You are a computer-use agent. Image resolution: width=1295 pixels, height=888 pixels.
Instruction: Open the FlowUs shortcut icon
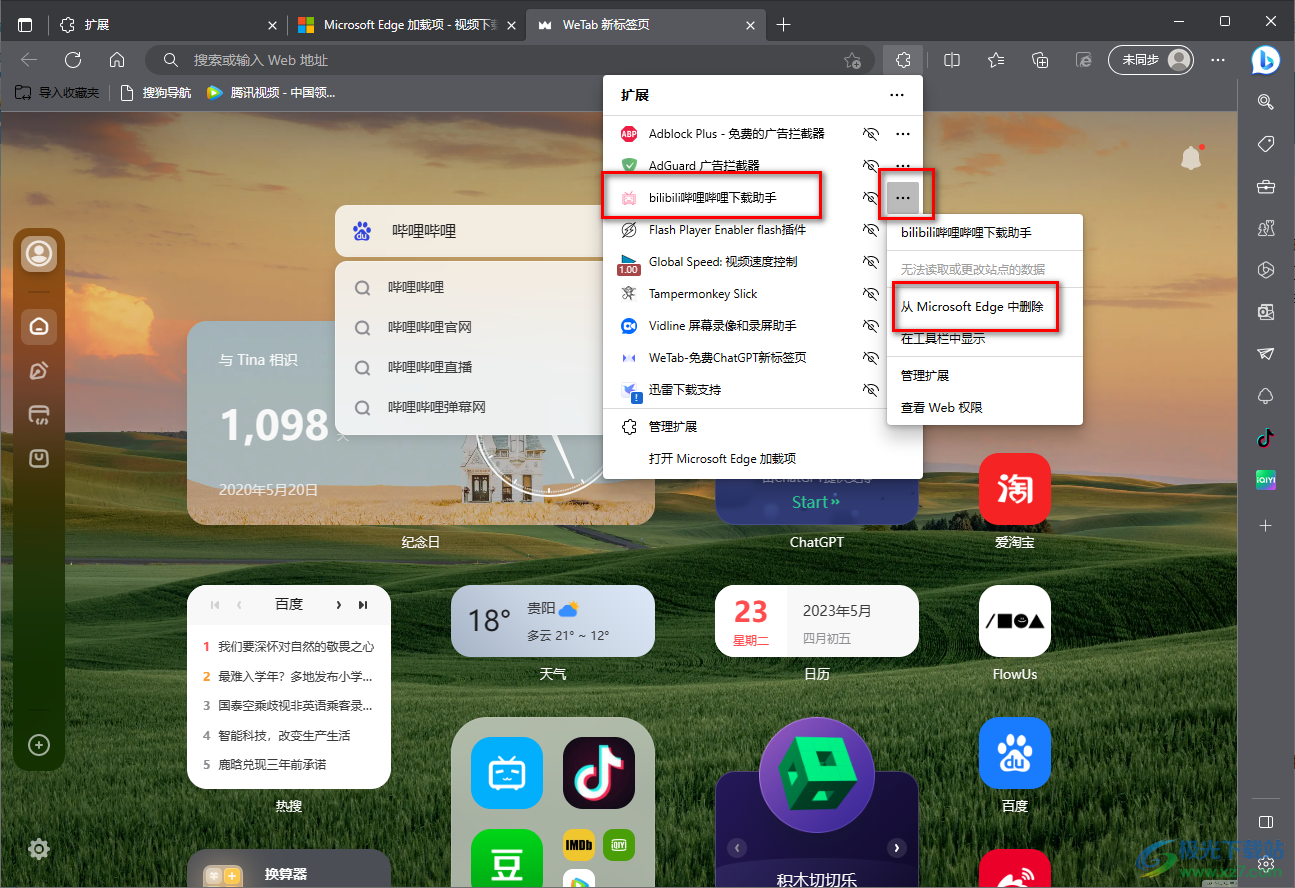tap(1015, 621)
